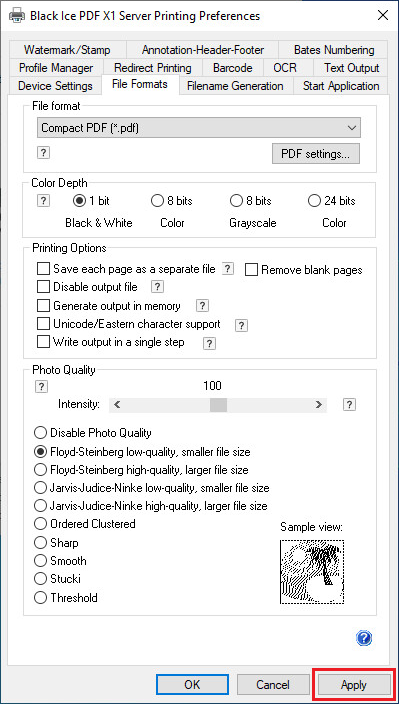Click the Color Depth help question mark
Viewport: 399px width, 704px height.
point(43,201)
